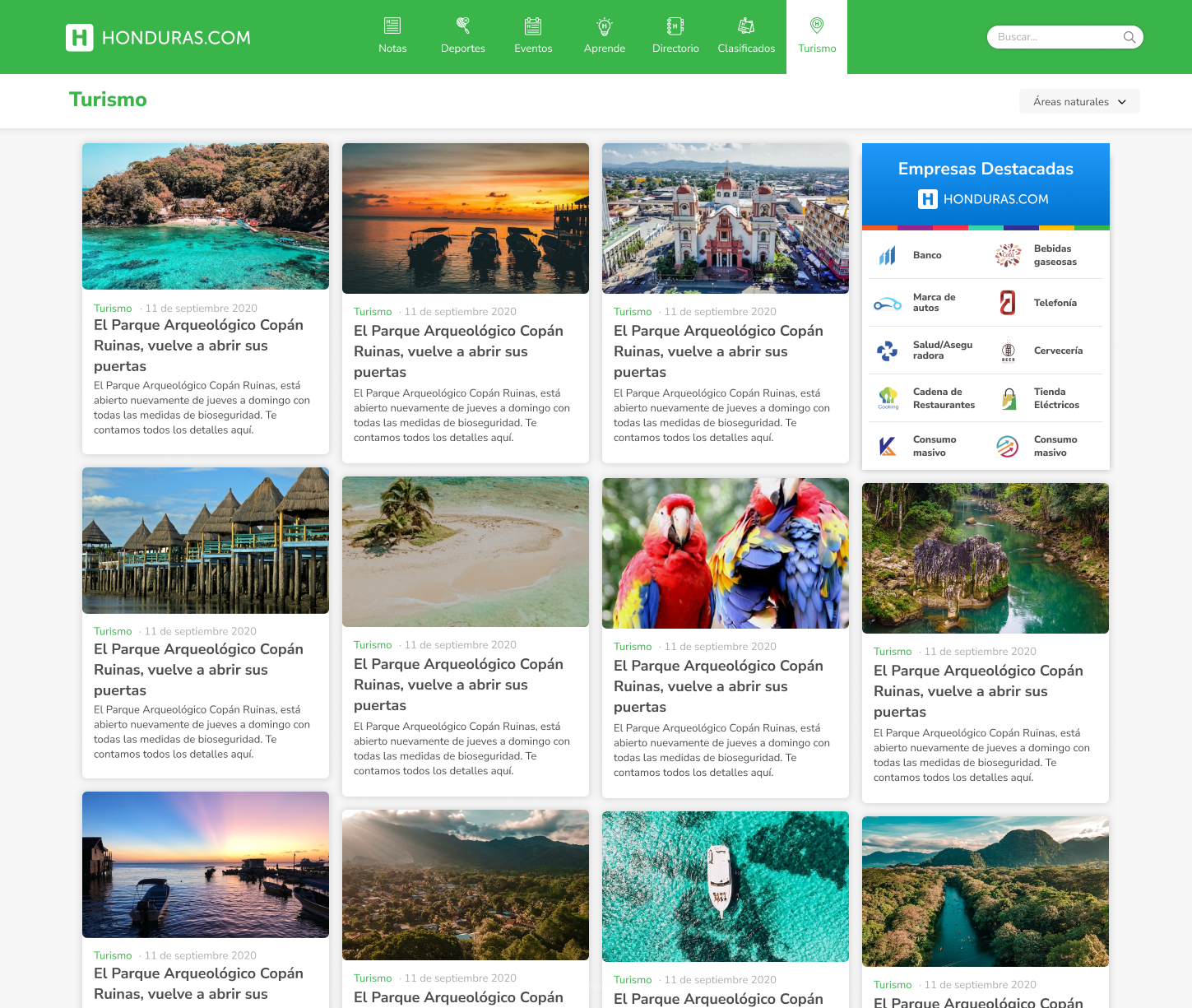
Task: Click the chevron on Áreas naturales filter
Action: [1122, 102]
